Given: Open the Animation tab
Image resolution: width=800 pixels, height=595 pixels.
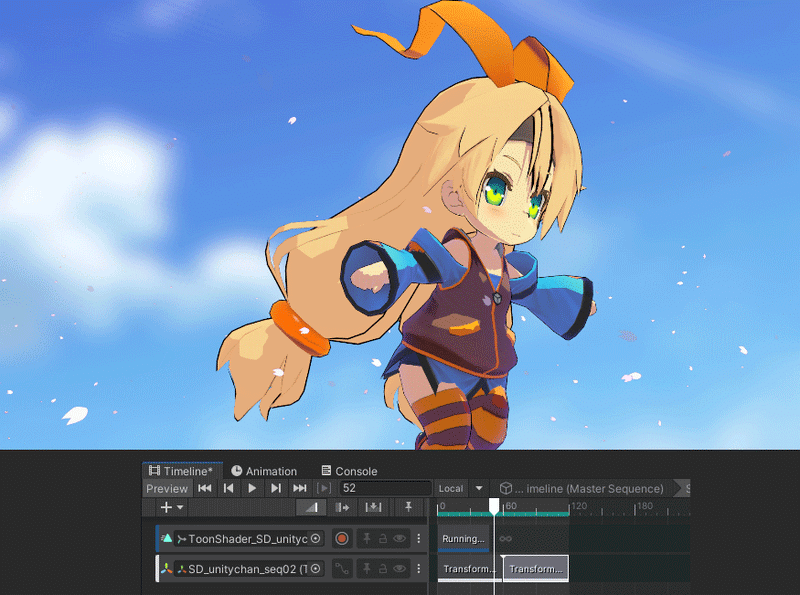Looking at the screenshot, I should point(264,471).
